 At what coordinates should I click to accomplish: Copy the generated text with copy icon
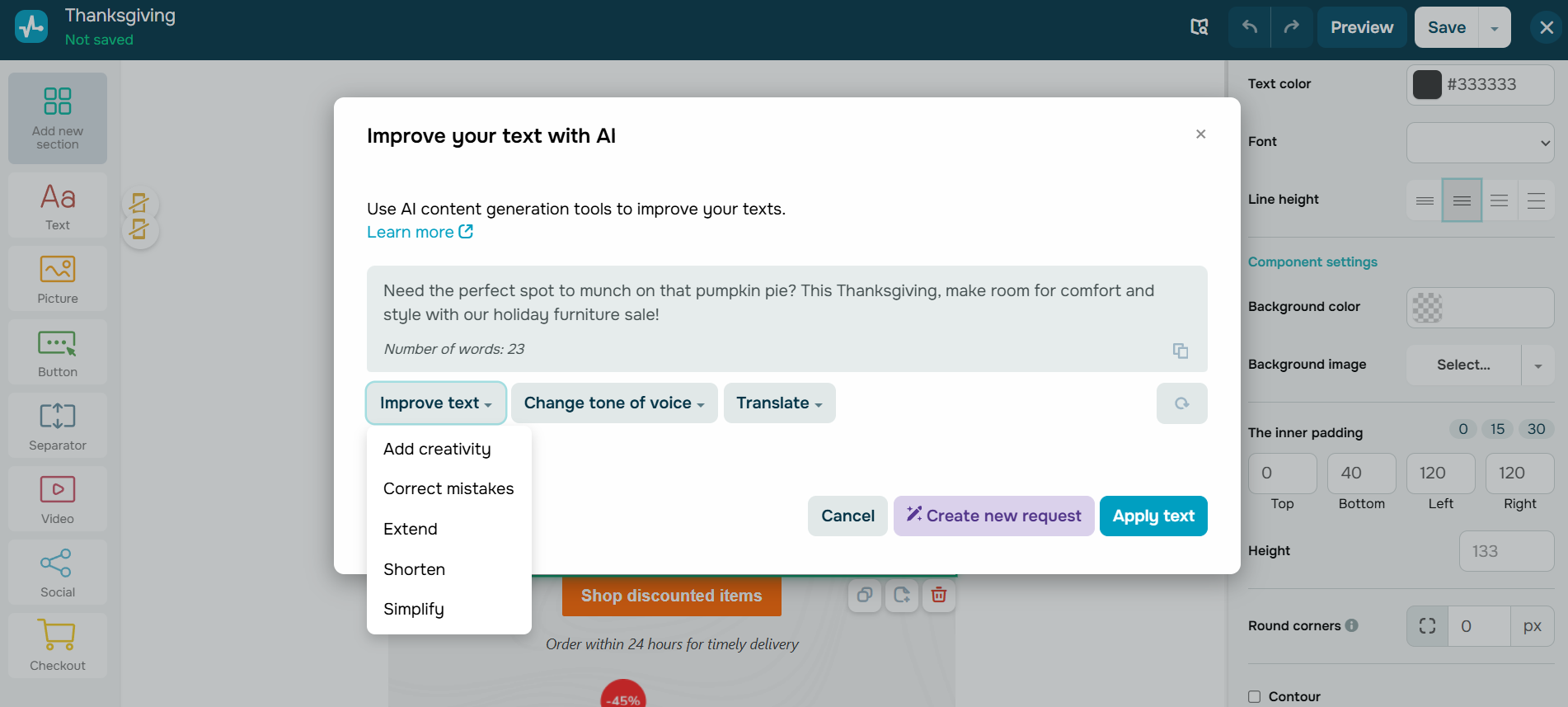[1181, 351]
